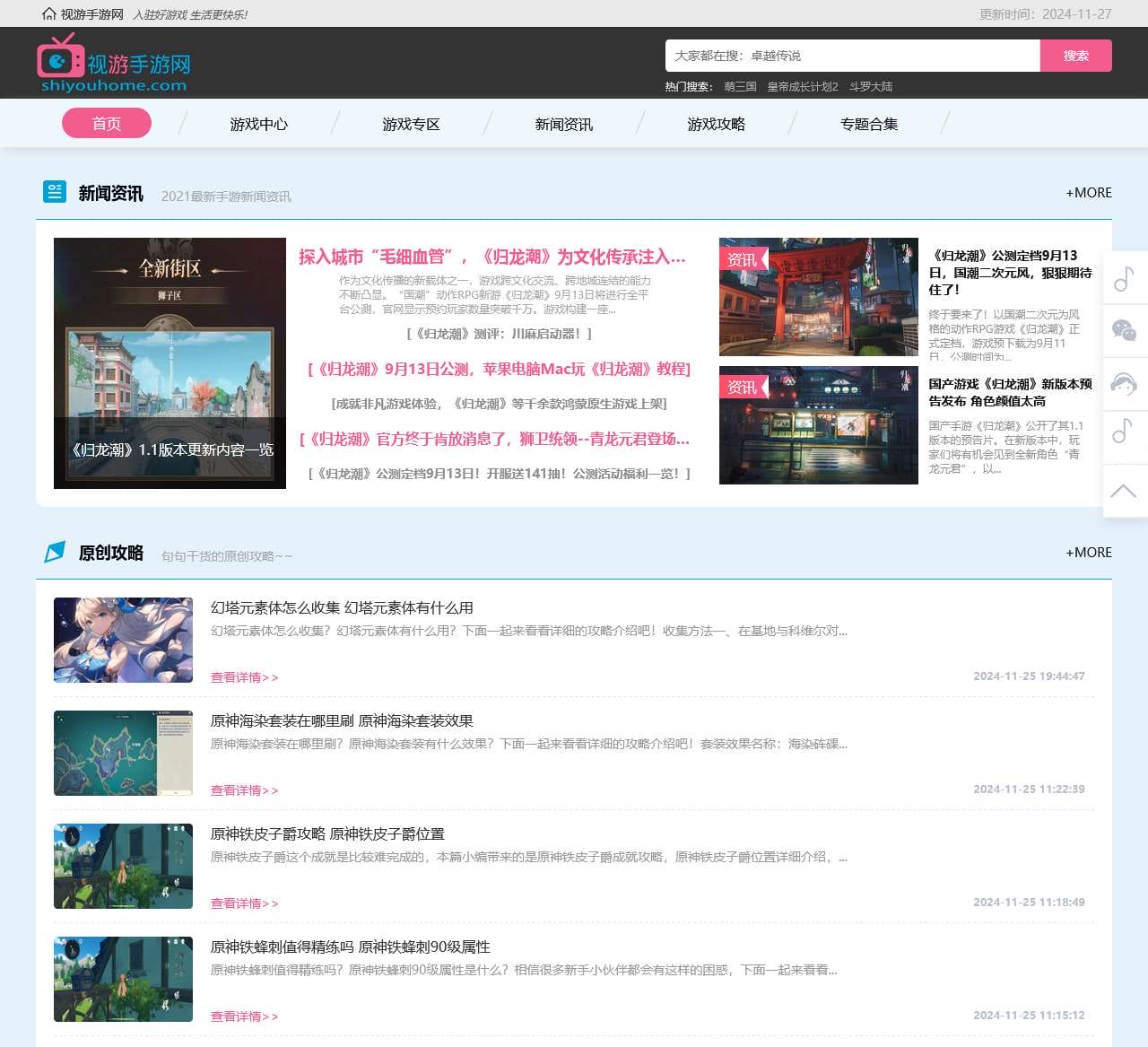Screen dimensions: 1148x1047
Task: Click the home icon beside 视游手游网
Action: (x=49, y=14)
